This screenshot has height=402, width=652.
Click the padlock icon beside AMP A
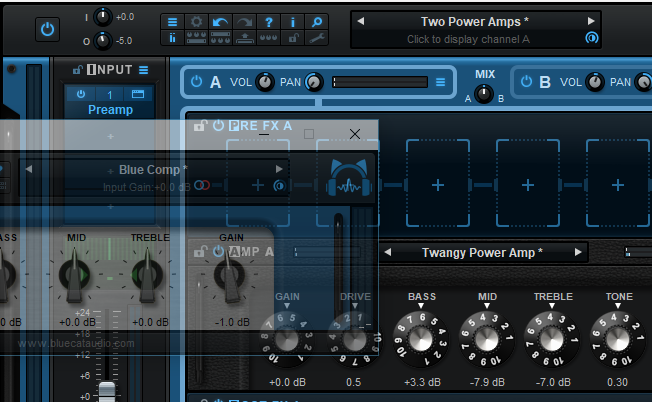[x=201, y=252]
